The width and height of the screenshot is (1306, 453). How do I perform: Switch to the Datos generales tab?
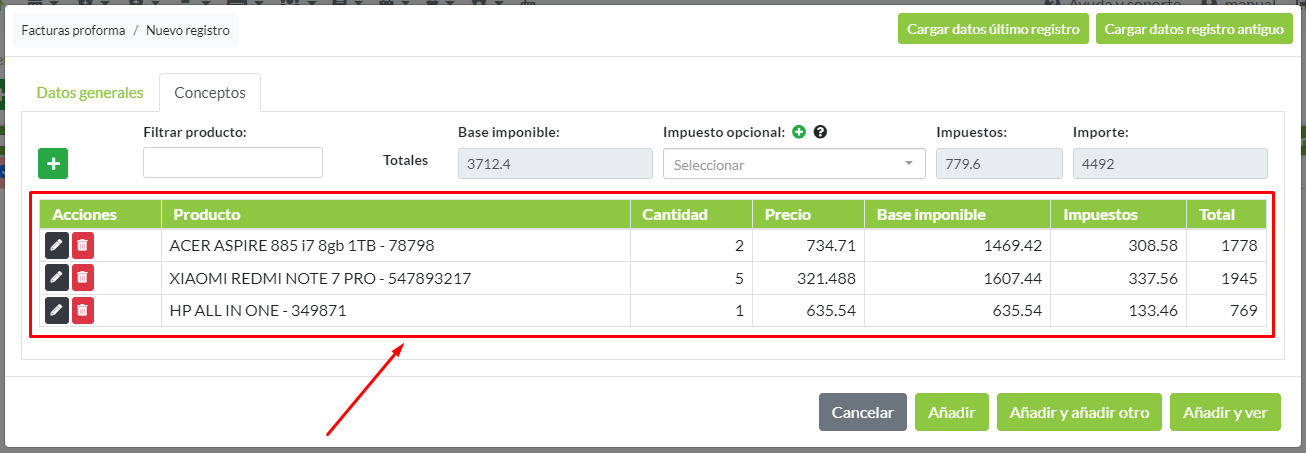(90, 93)
